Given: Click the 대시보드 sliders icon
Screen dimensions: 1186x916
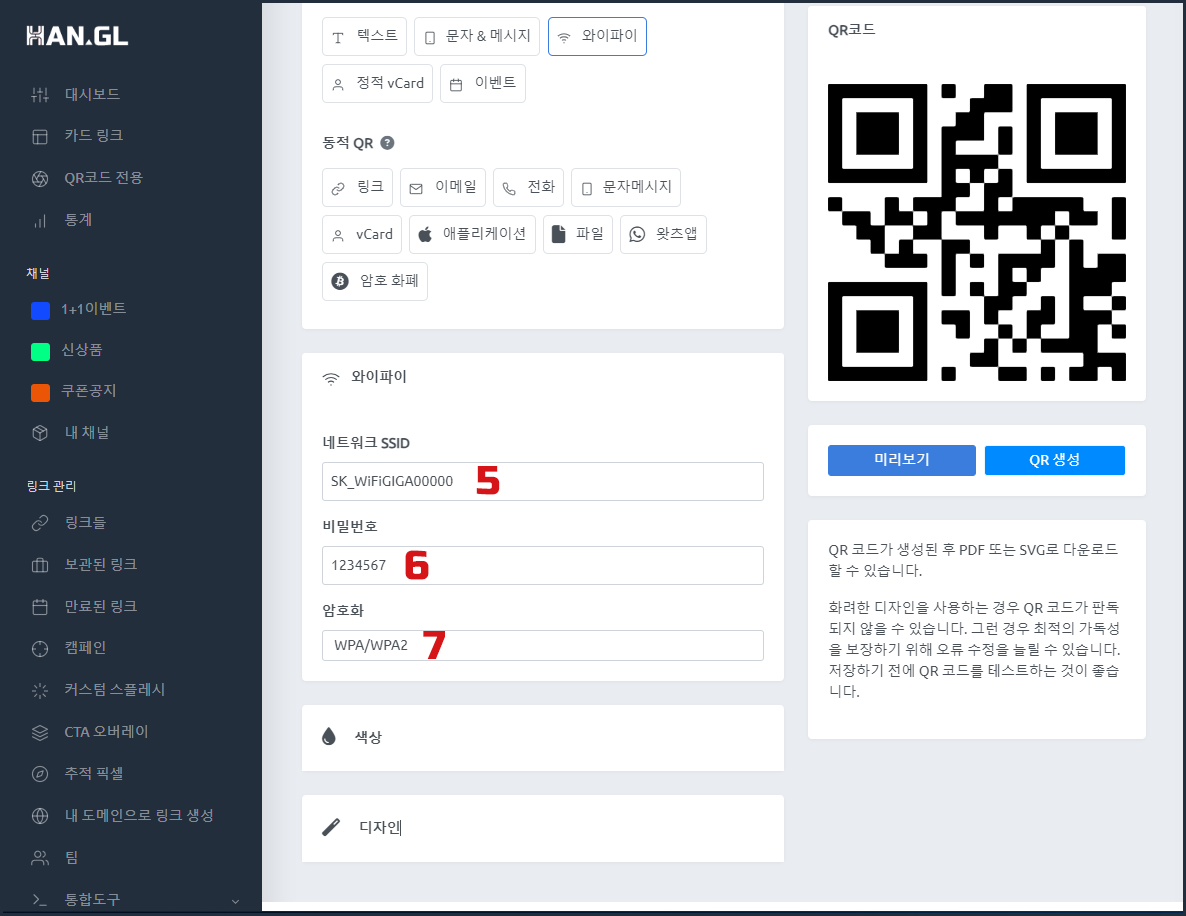Looking at the screenshot, I should [40, 95].
